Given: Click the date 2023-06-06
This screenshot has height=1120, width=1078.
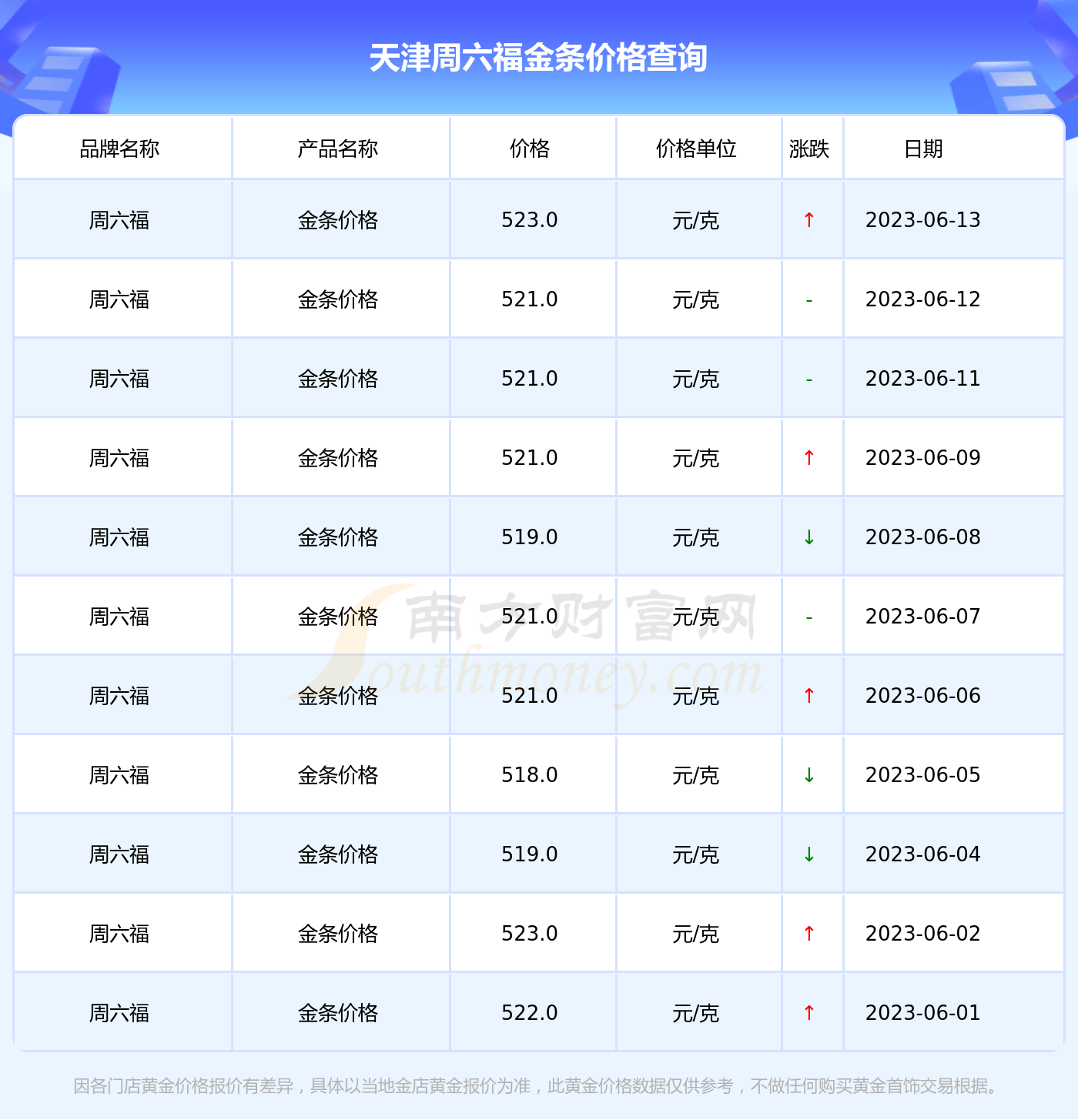Looking at the screenshot, I should coord(923,696).
